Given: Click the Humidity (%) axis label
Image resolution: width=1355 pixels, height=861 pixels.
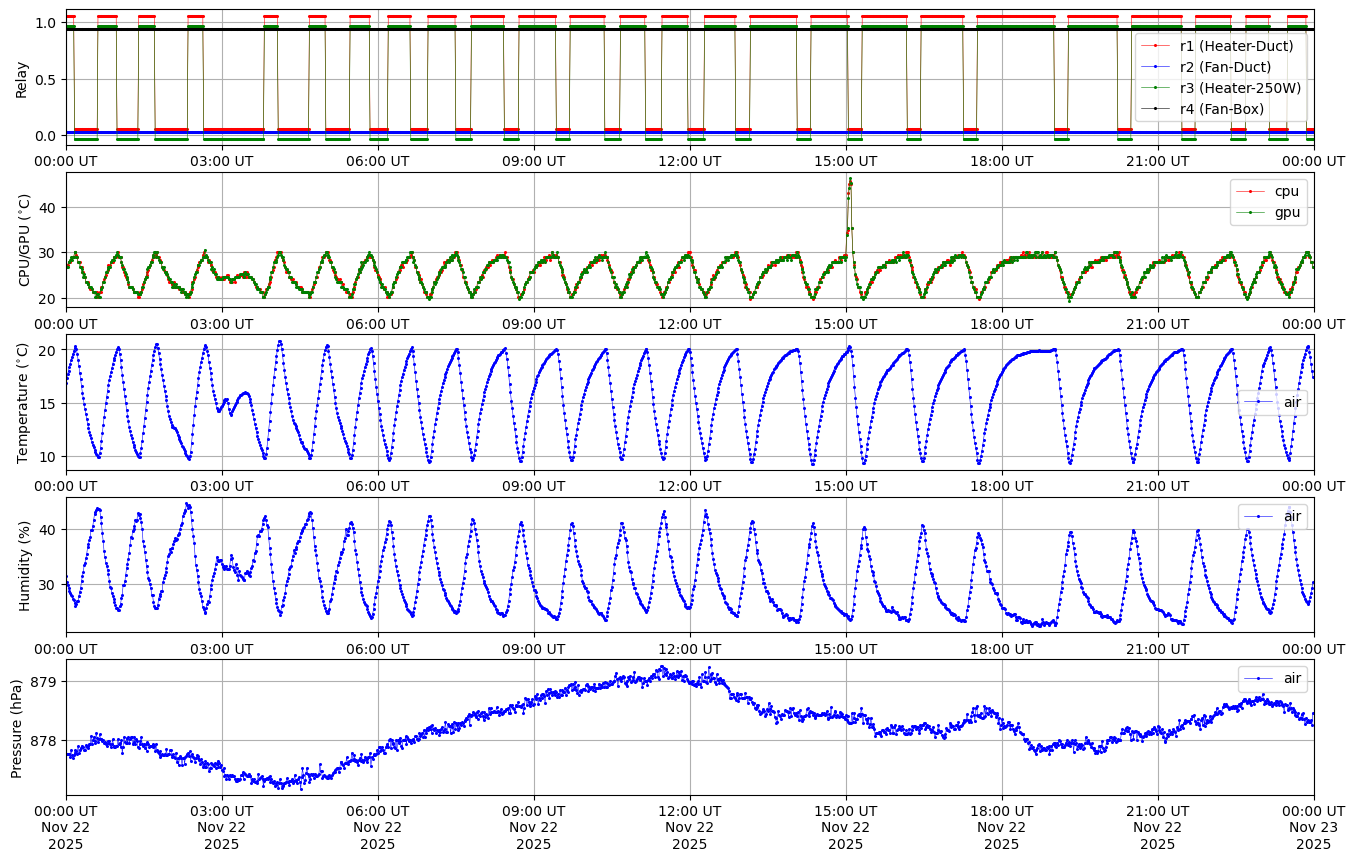Looking at the screenshot, I should click(x=24, y=565).
